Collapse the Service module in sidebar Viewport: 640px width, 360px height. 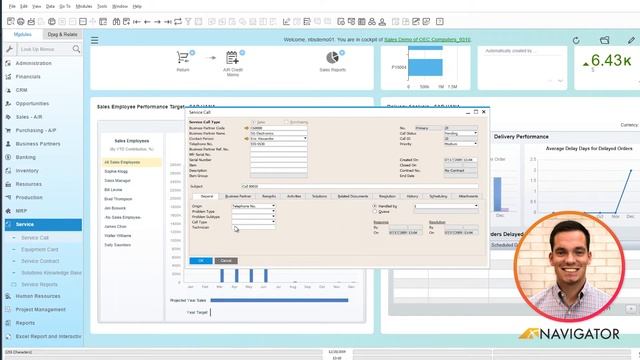(43, 224)
